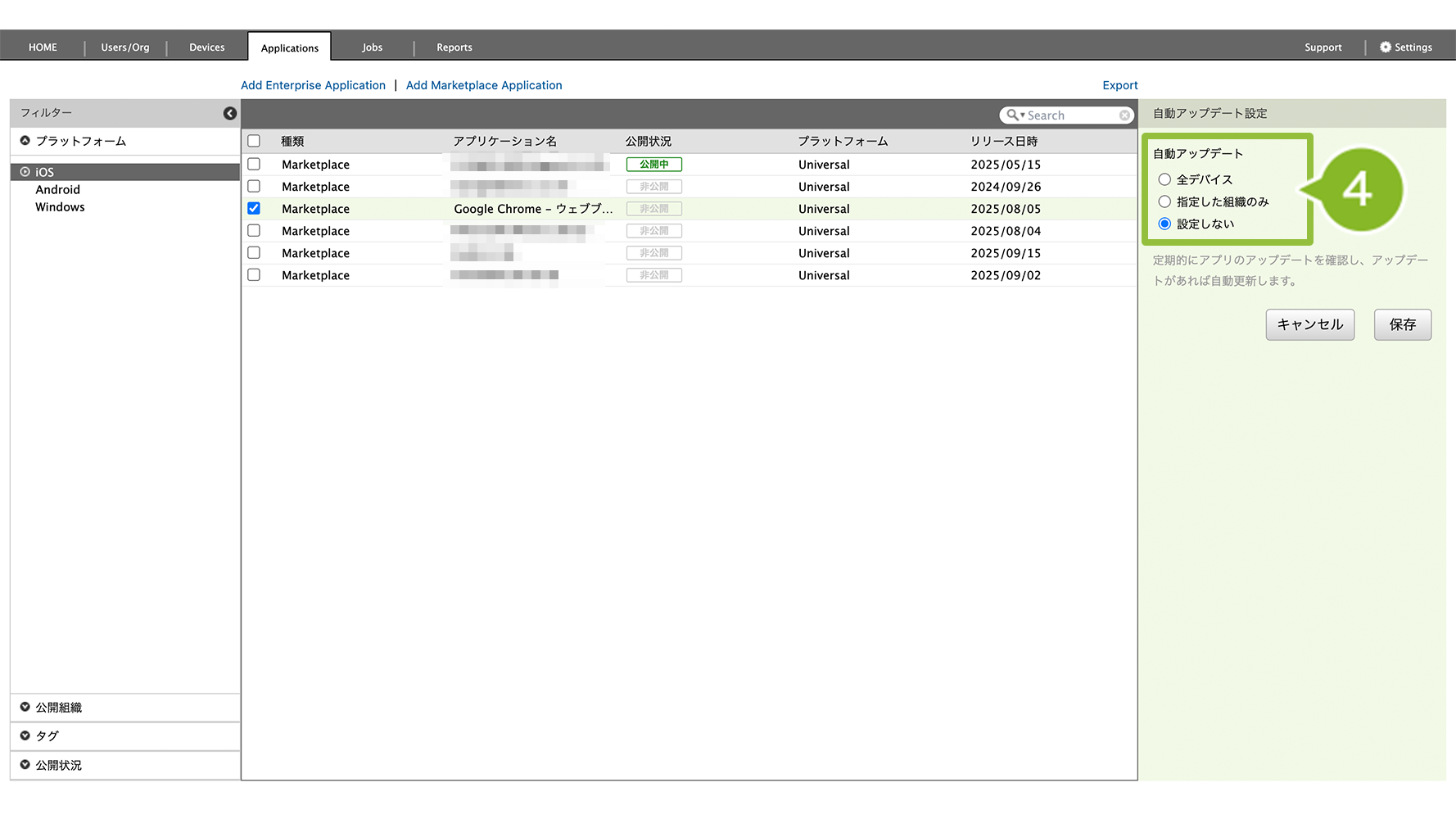
Task: Click 非公開 badge on Google Chrome row
Action: point(653,209)
